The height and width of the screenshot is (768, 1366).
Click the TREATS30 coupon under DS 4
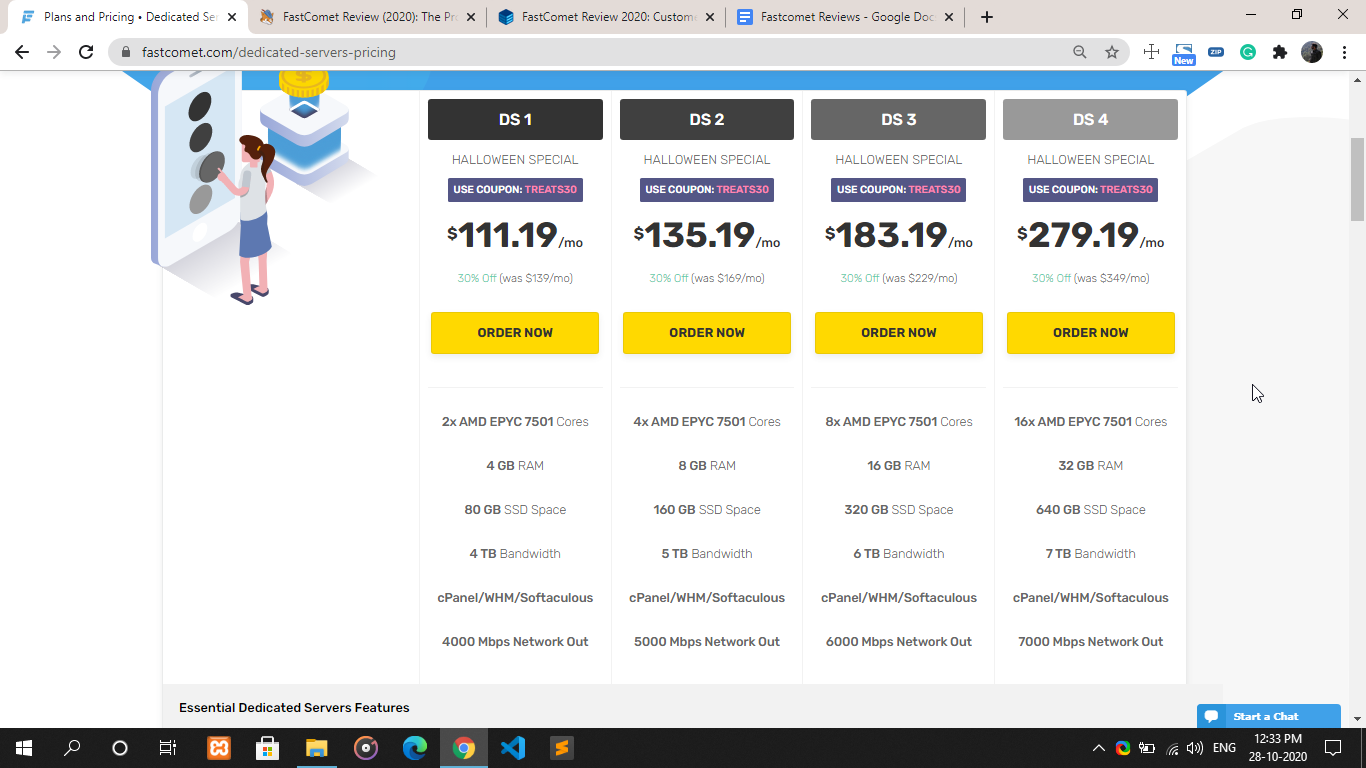[x=1091, y=189]
